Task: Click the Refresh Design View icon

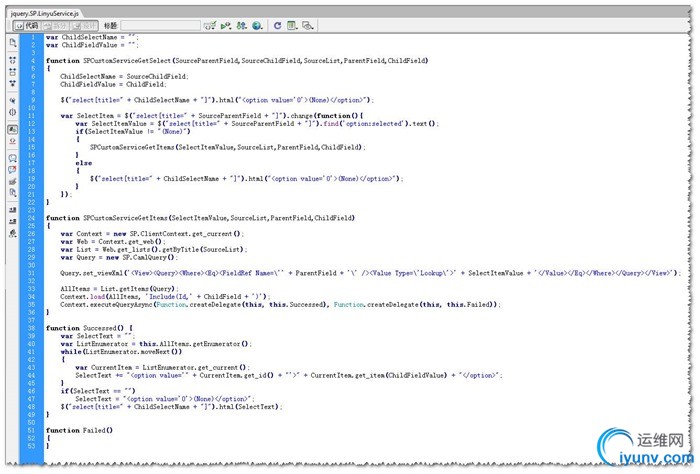Action: coord(277,26)
